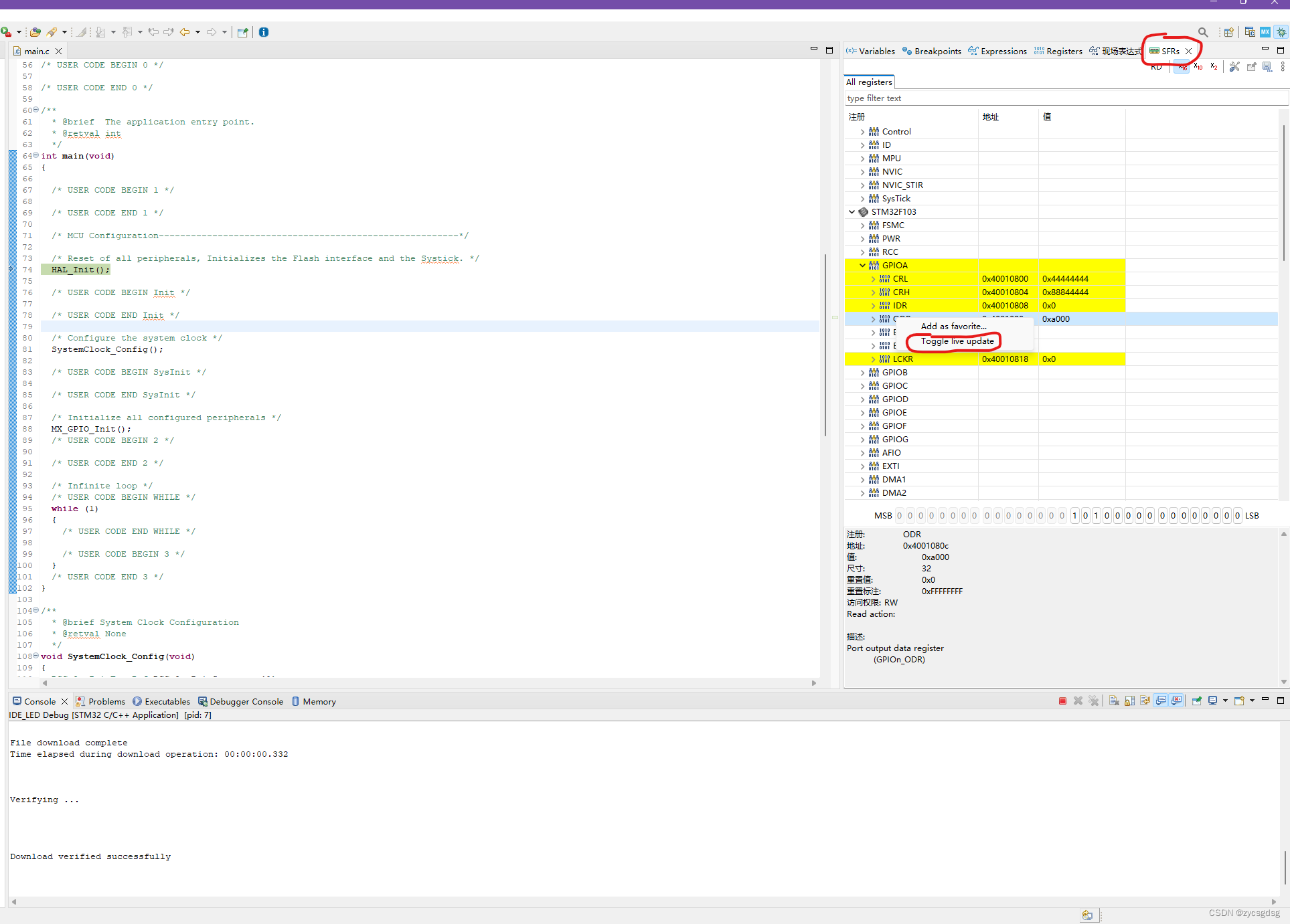Image resolution: width=1290 pixels, height=924 pixels.
Task: Click the search magnifier icon
Action: (x=1203, y=32)
